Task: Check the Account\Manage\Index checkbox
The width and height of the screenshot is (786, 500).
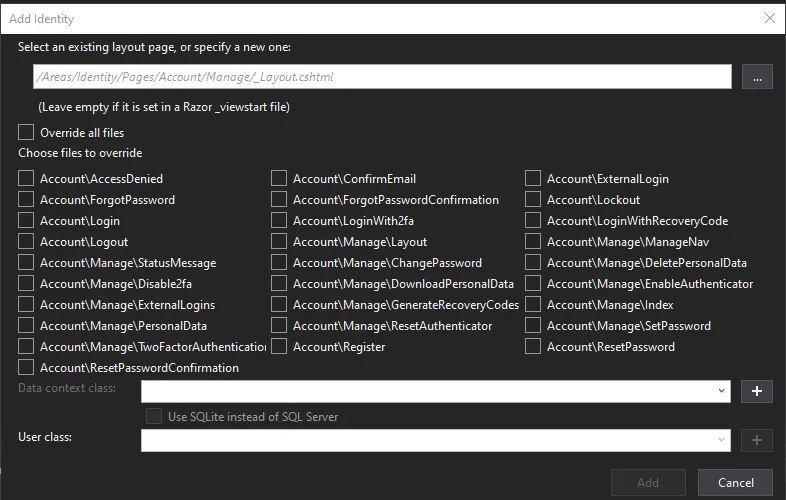Action: coord(533,305)
